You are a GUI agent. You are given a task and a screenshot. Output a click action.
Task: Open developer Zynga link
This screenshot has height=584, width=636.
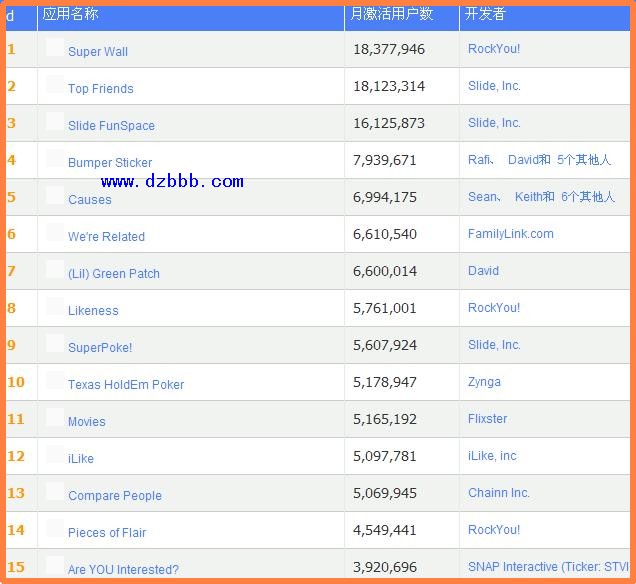tap(484, 382)
